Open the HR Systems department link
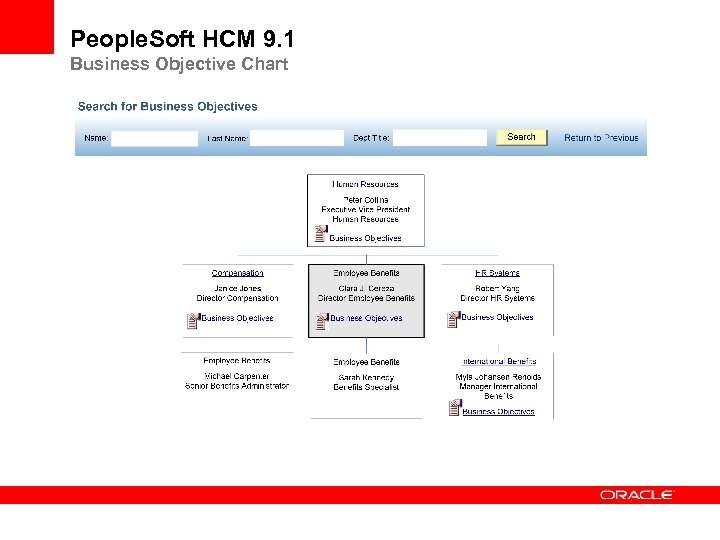This screenshot has height=540, width=720. [x=497, y=273]
